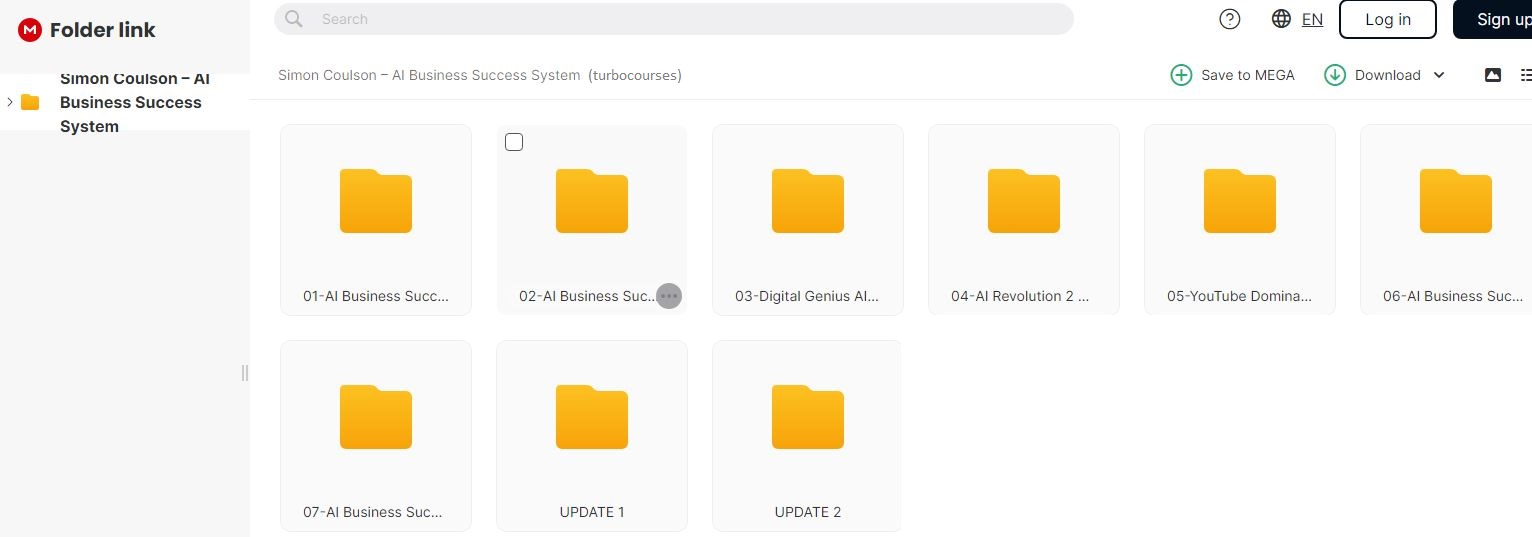The width and height of the screenshot is (1532, 537).
Task: Click the sidebar resize handle
Action: tap(244, 373)
